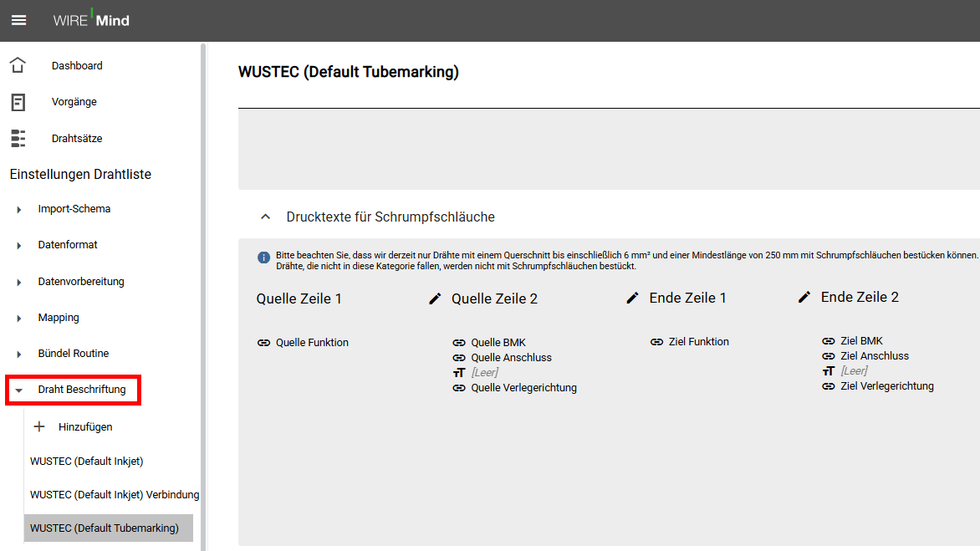This screenshot has height=551, width=980.
Task: Expand the Import-Schema tree arrow
Action: click(19, 209)
